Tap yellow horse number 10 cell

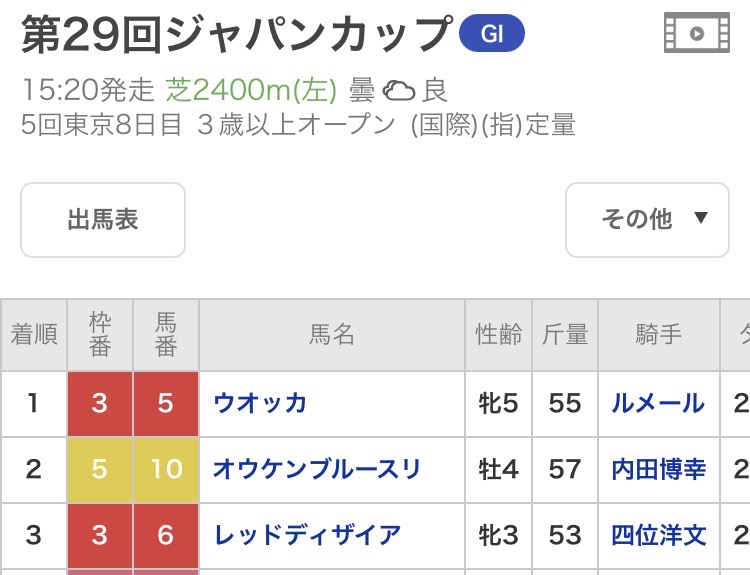coord(166,468)
